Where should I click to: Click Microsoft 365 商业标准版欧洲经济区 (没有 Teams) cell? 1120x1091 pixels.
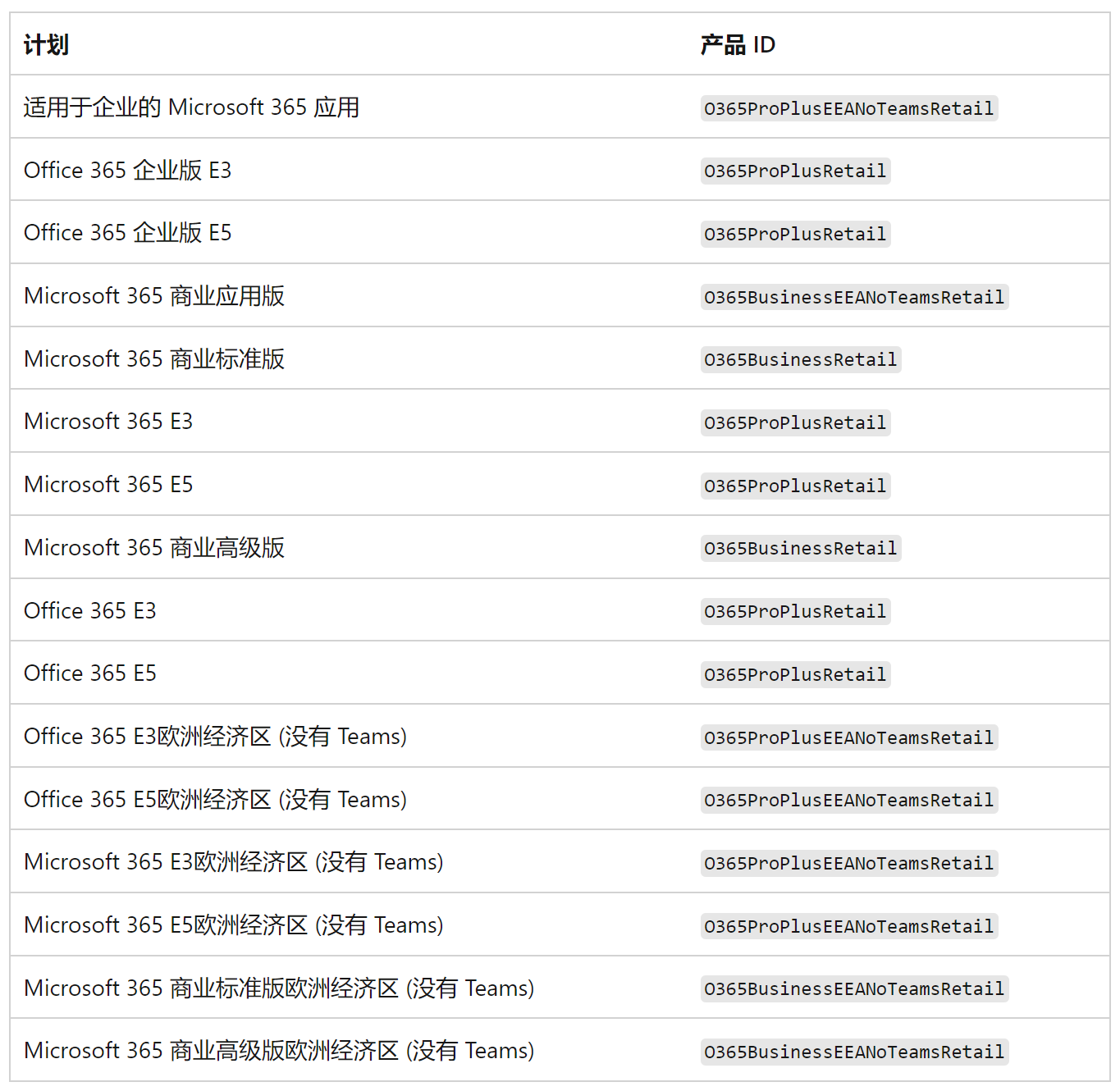click(279, 988)
